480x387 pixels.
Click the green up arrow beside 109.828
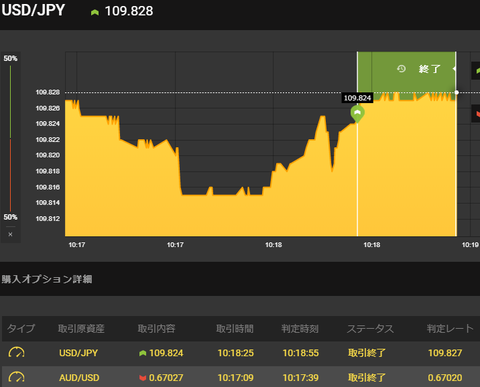pyautogui.click(x=95, y=12)
